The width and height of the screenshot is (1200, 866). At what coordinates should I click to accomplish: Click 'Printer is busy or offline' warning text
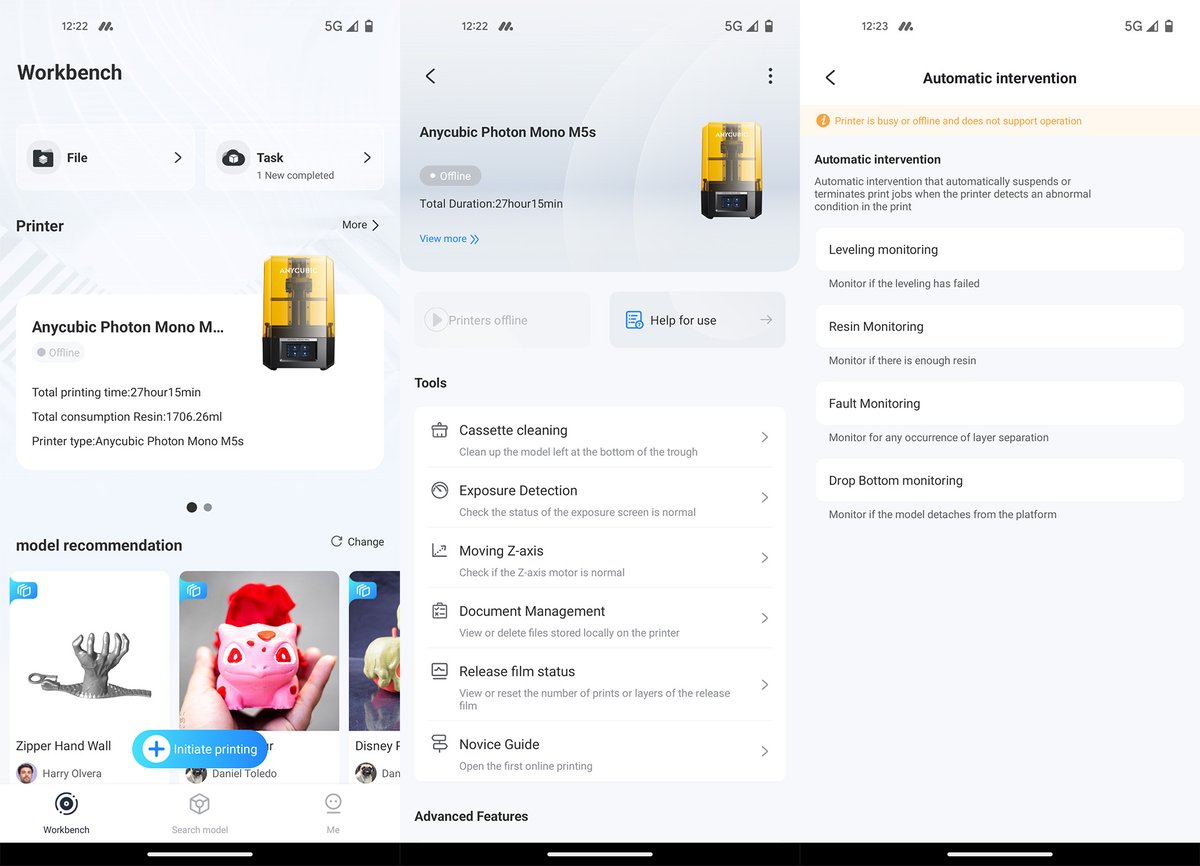tap(958, 121)
